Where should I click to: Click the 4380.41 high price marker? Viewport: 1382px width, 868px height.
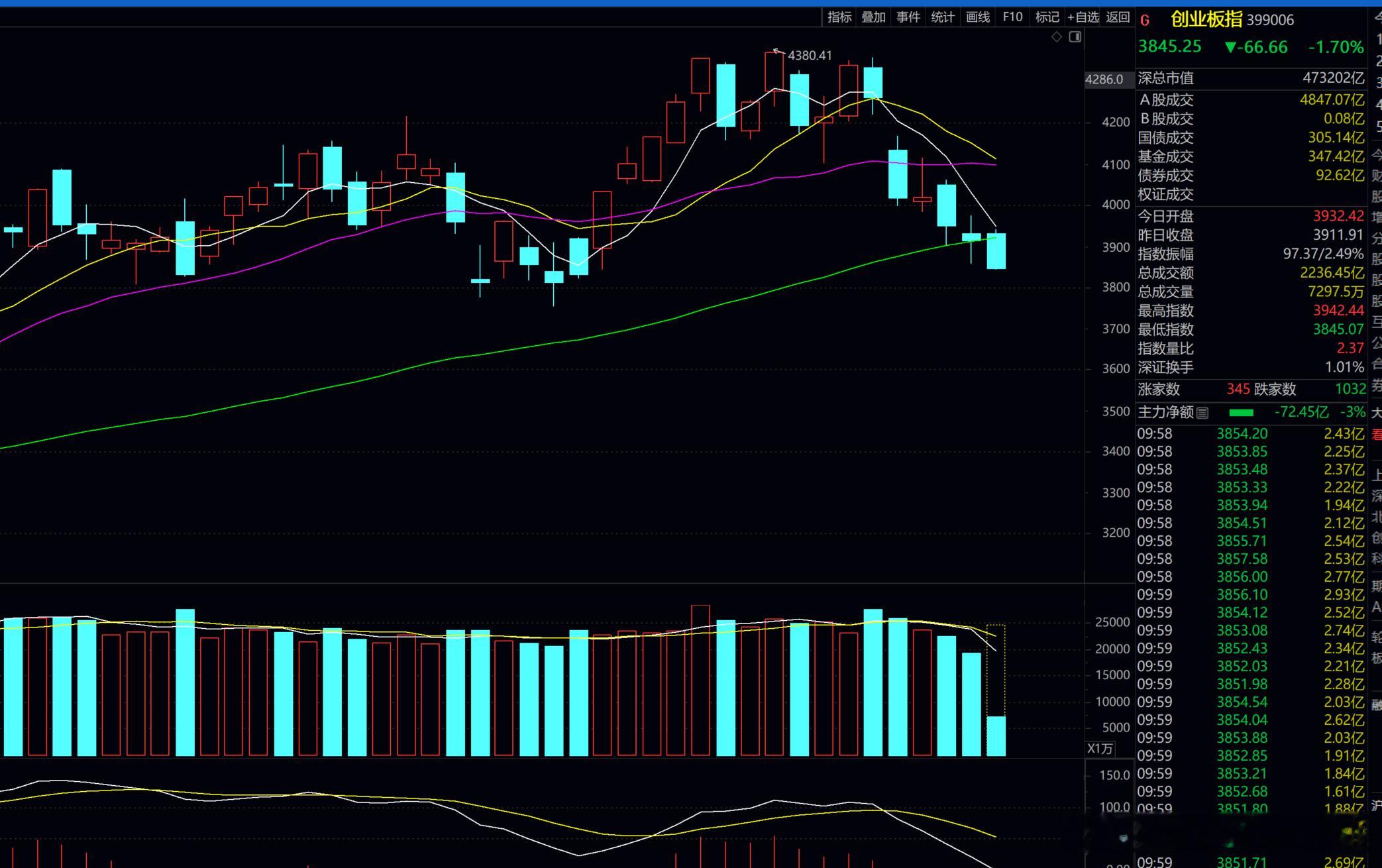coord(810,56)
